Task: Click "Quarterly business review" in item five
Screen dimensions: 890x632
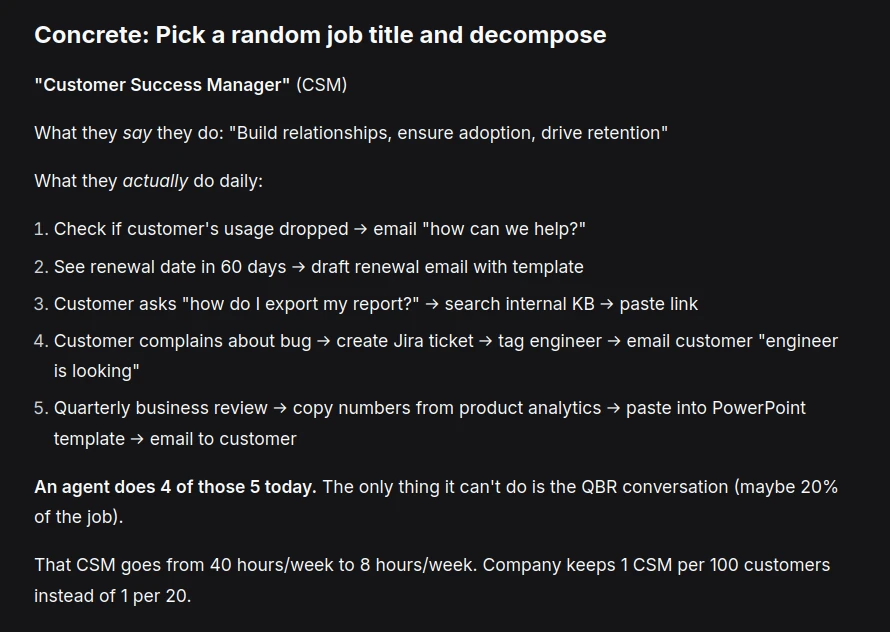Action: 161,408
